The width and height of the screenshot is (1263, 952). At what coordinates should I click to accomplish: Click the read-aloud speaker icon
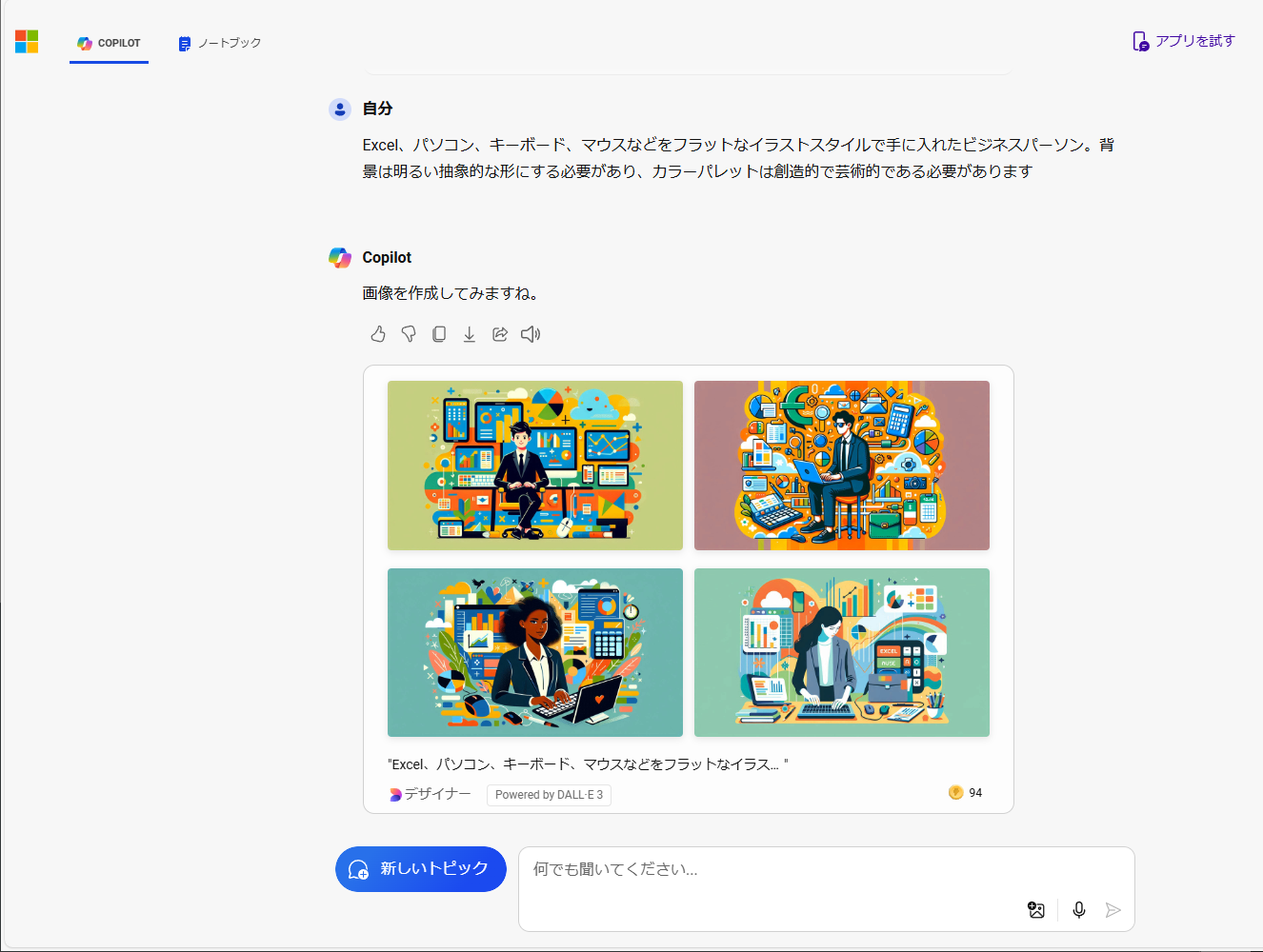531,334
